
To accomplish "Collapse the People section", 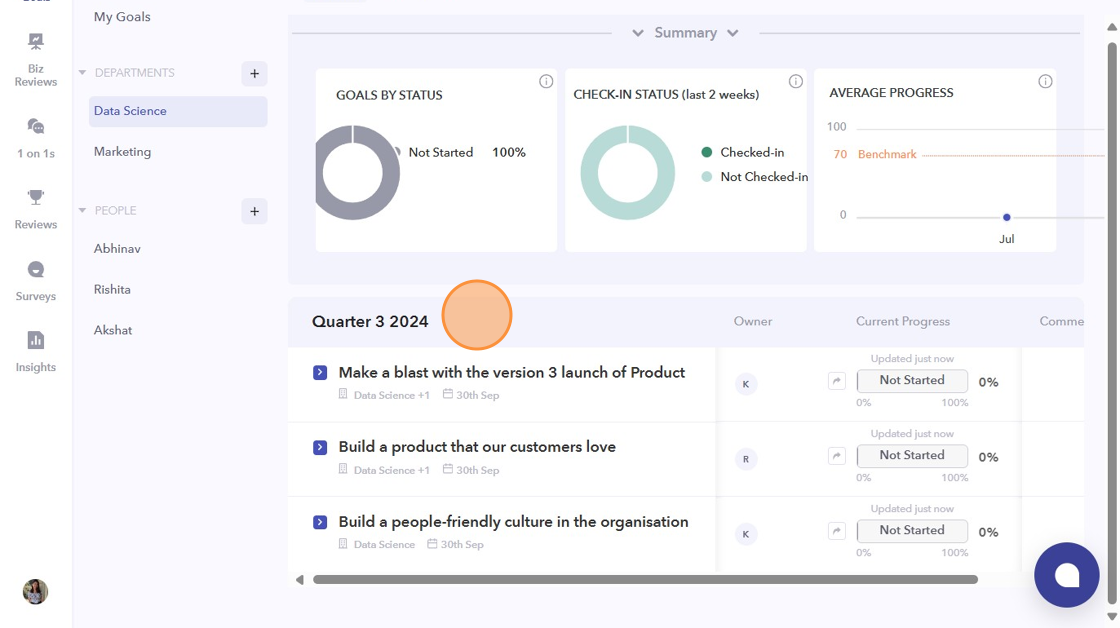I will pos(83,211).
